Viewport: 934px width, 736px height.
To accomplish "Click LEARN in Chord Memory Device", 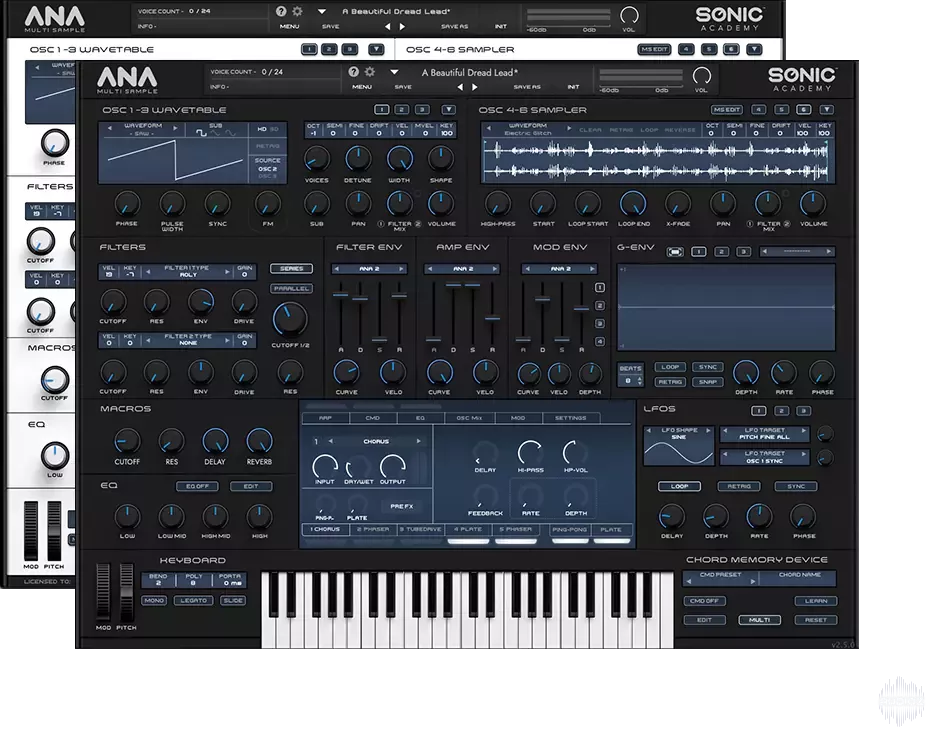I will [x=816, y=601].
